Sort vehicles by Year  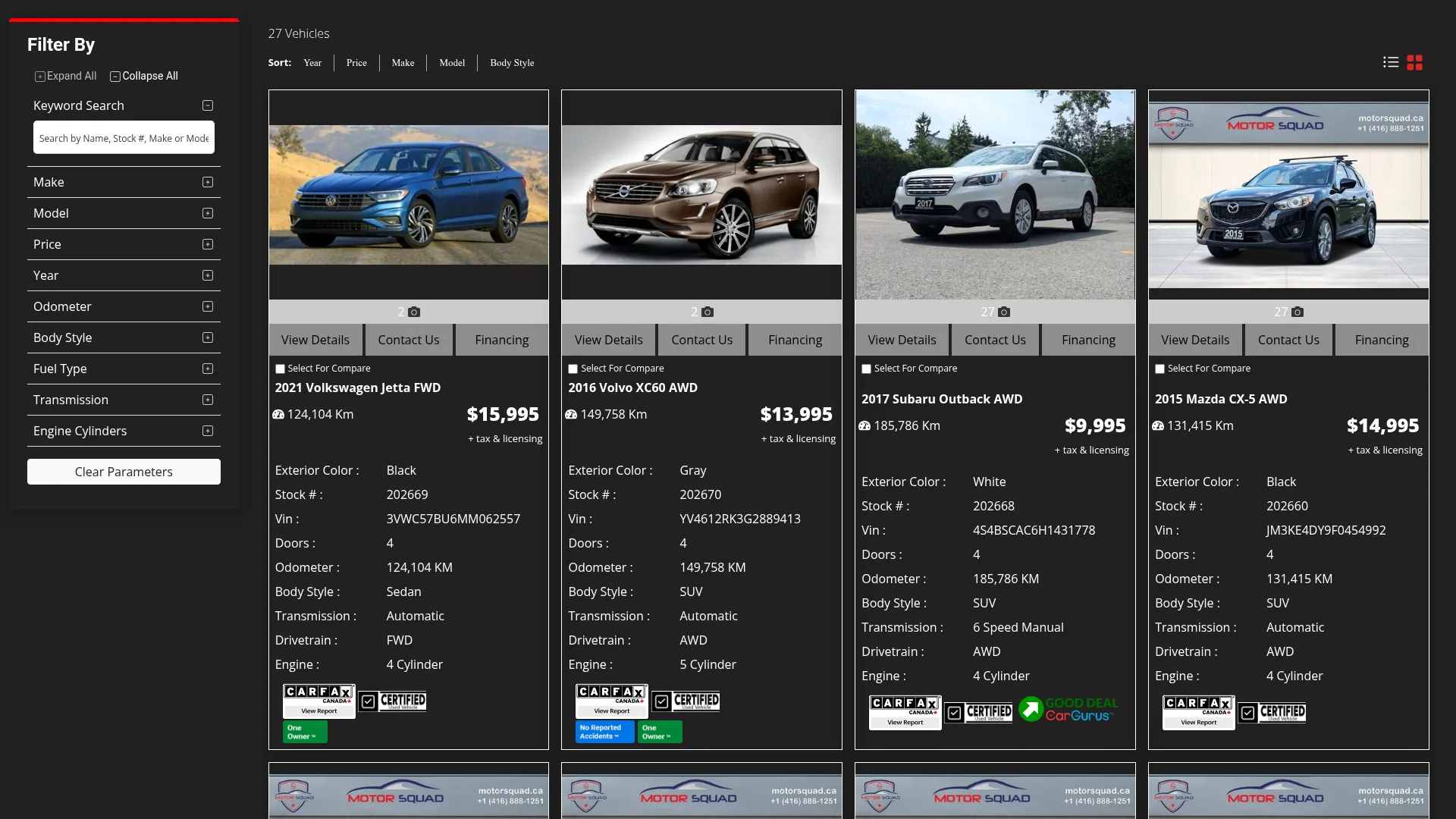click(x=312, y=63)
